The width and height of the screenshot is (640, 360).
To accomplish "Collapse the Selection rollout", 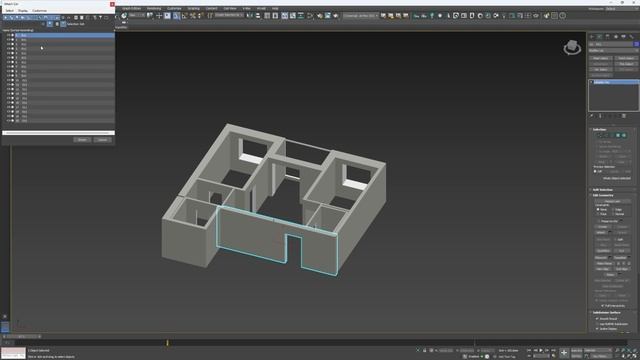I will pos(600,129).
